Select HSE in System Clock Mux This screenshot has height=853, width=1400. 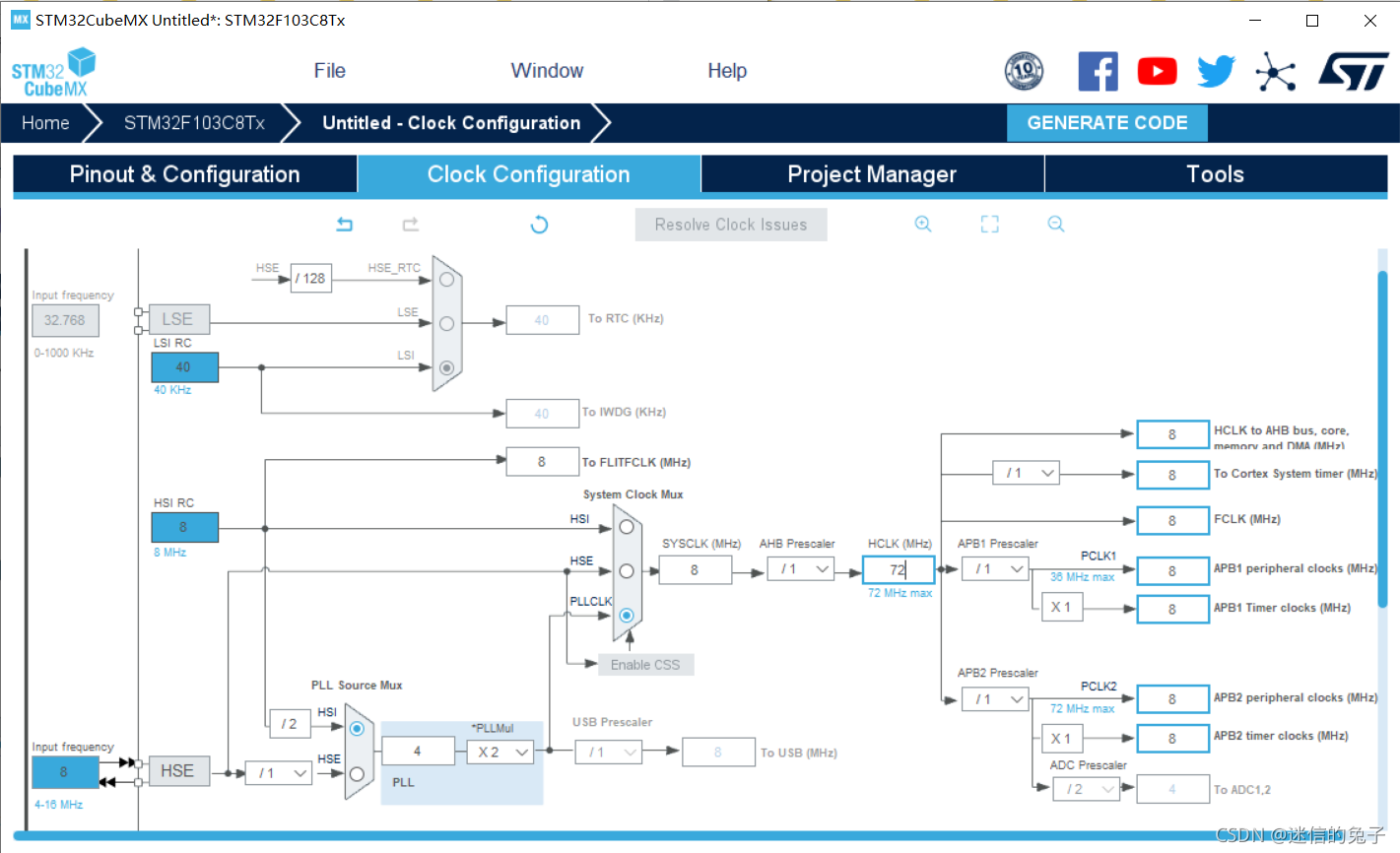627,570
